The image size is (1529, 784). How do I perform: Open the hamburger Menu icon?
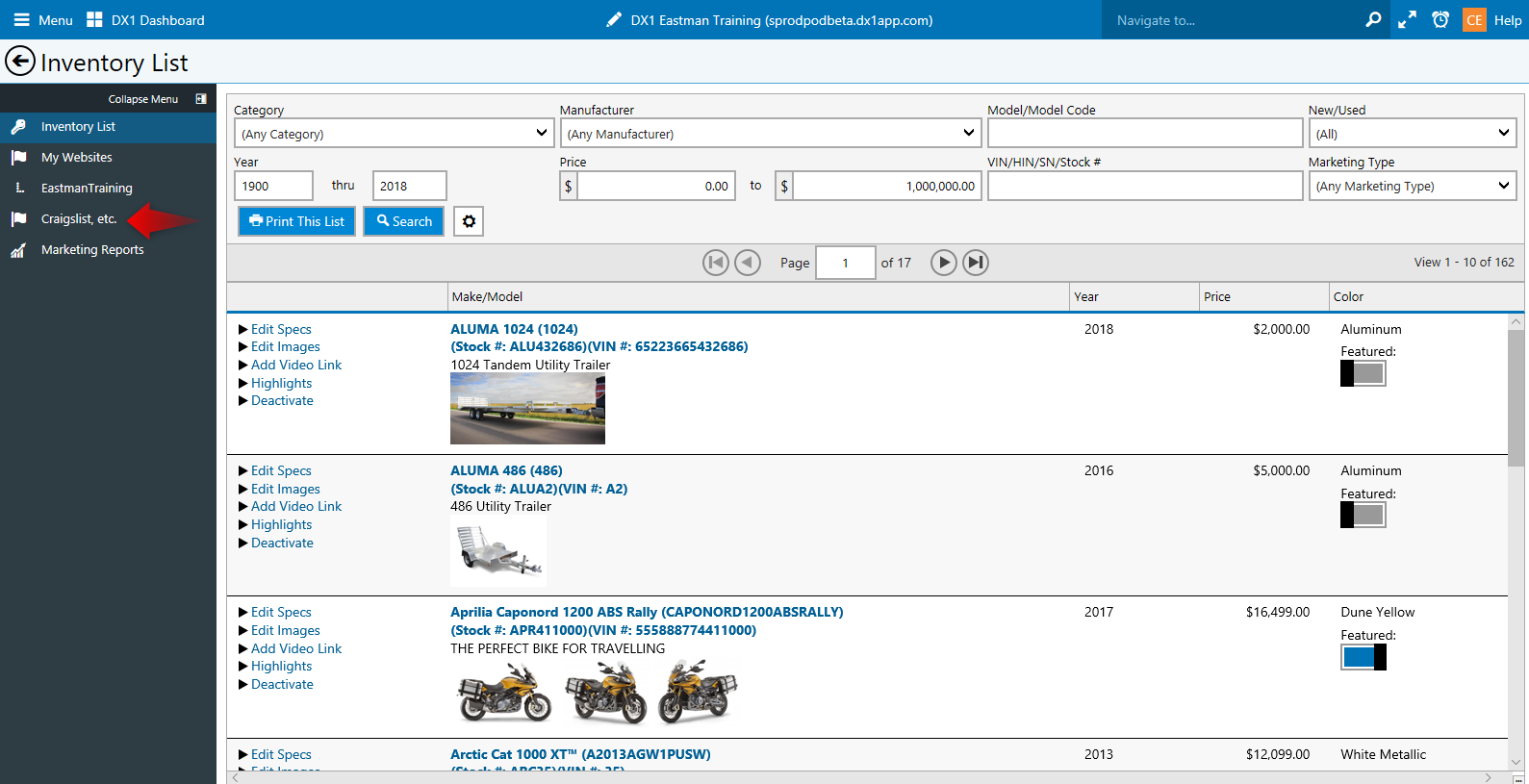[21, 20]
